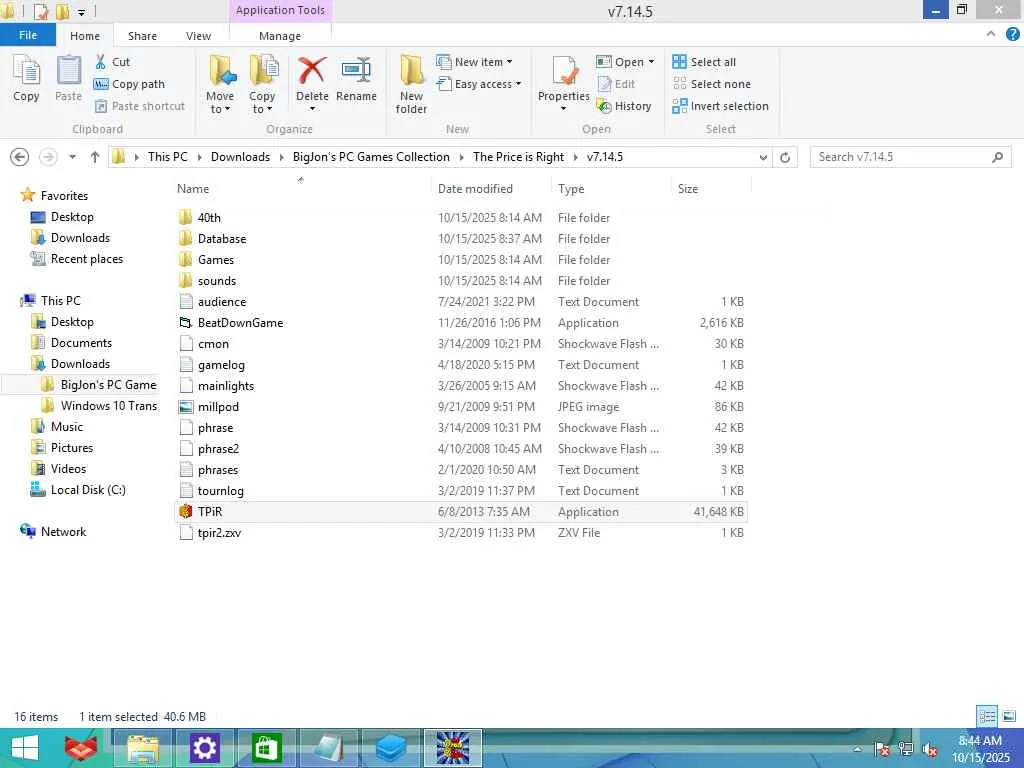Viewport: 1024px width, 768px height.
Task: Select the millpod JPEG image
Action: (x=461, y=407)
